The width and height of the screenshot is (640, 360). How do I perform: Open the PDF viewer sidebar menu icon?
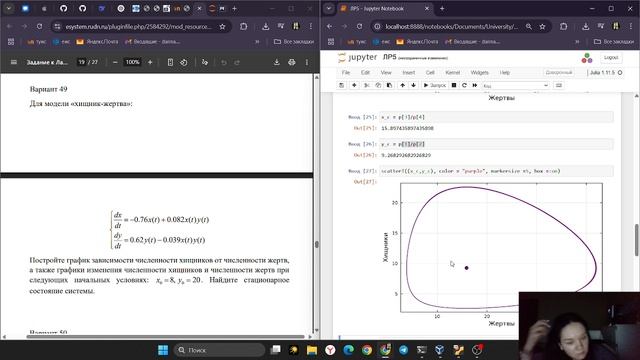(x=13, y=62)
